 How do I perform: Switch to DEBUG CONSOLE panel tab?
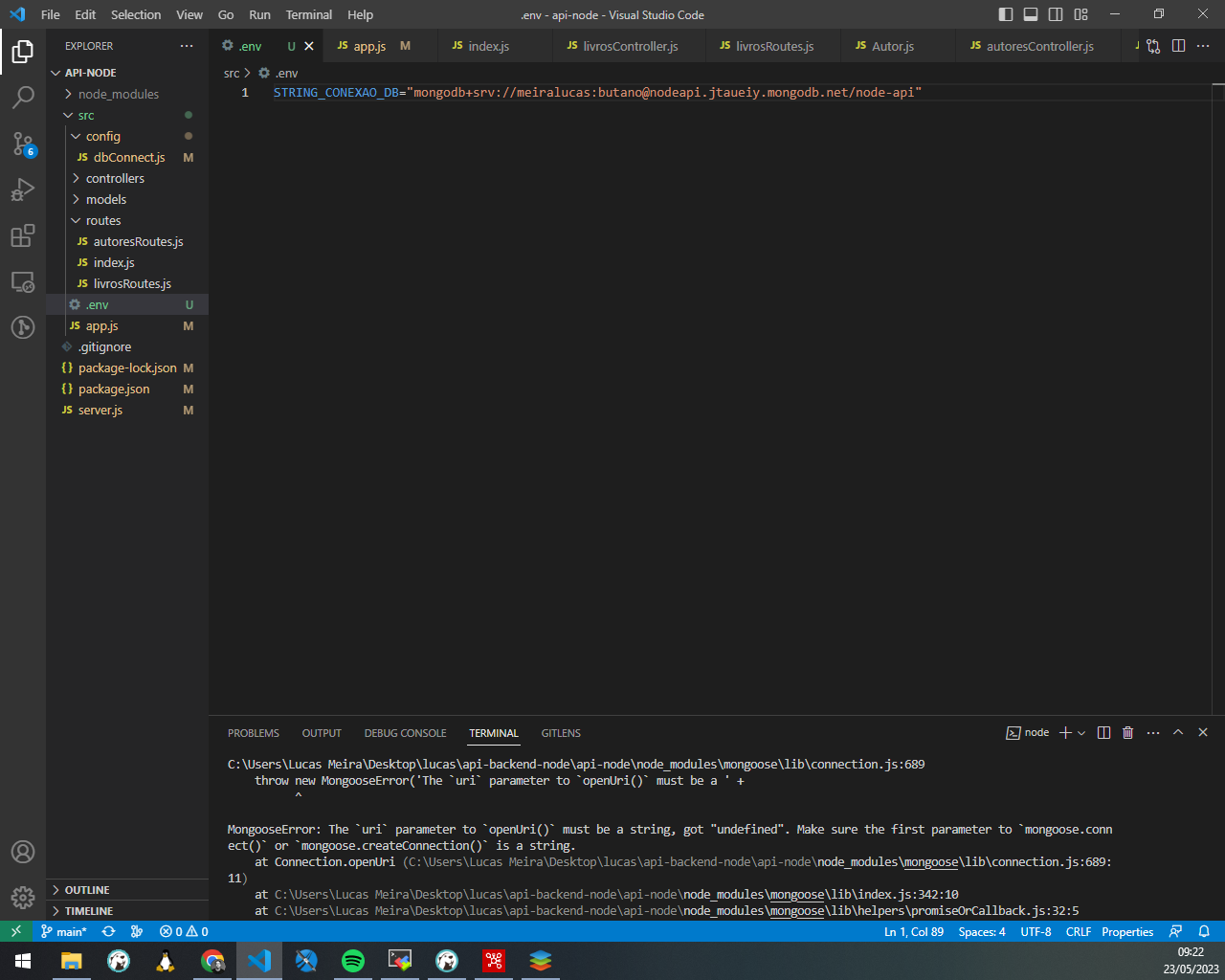[x=405, y=733]
